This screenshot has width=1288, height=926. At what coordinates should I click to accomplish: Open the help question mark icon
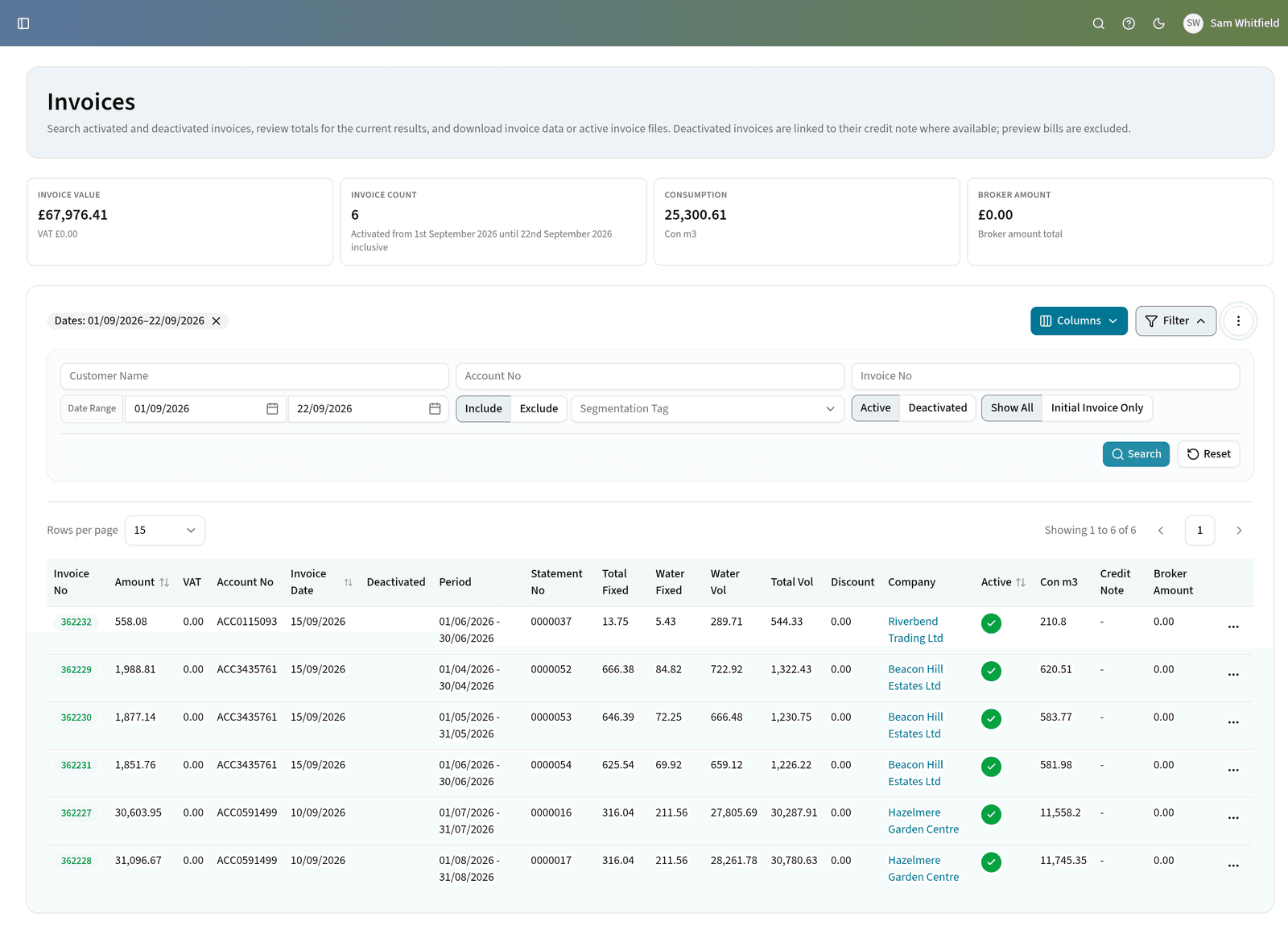pyautogui.click(x=1129, y=23)
